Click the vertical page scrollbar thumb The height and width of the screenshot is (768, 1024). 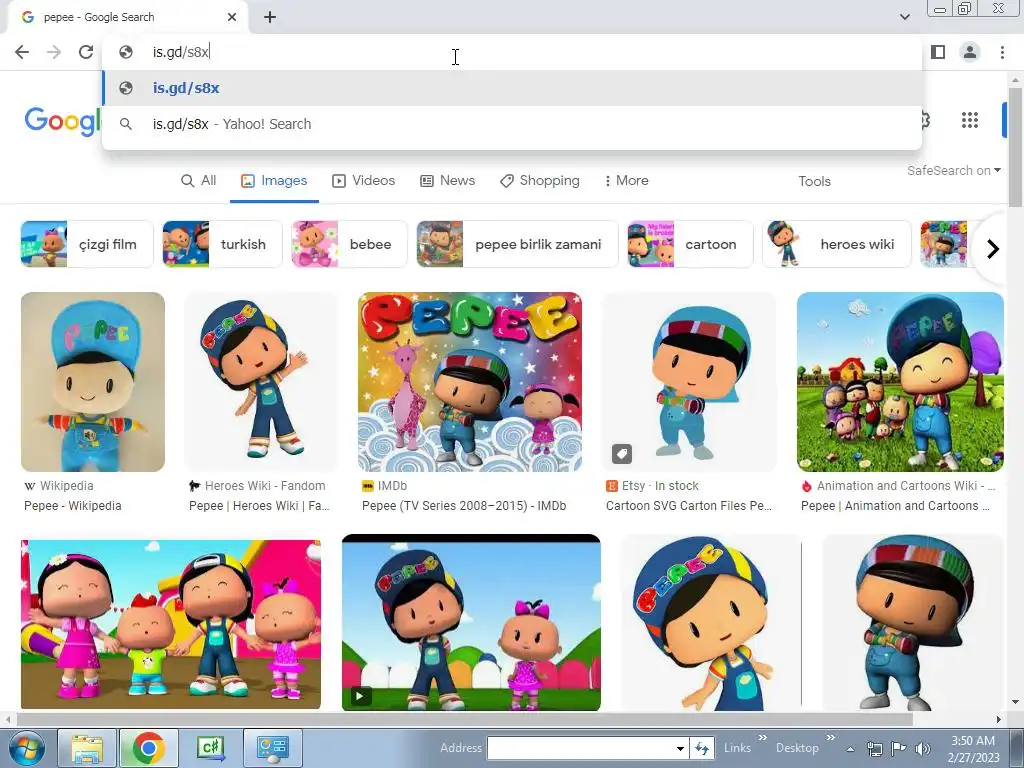[x=1015, y=148]
